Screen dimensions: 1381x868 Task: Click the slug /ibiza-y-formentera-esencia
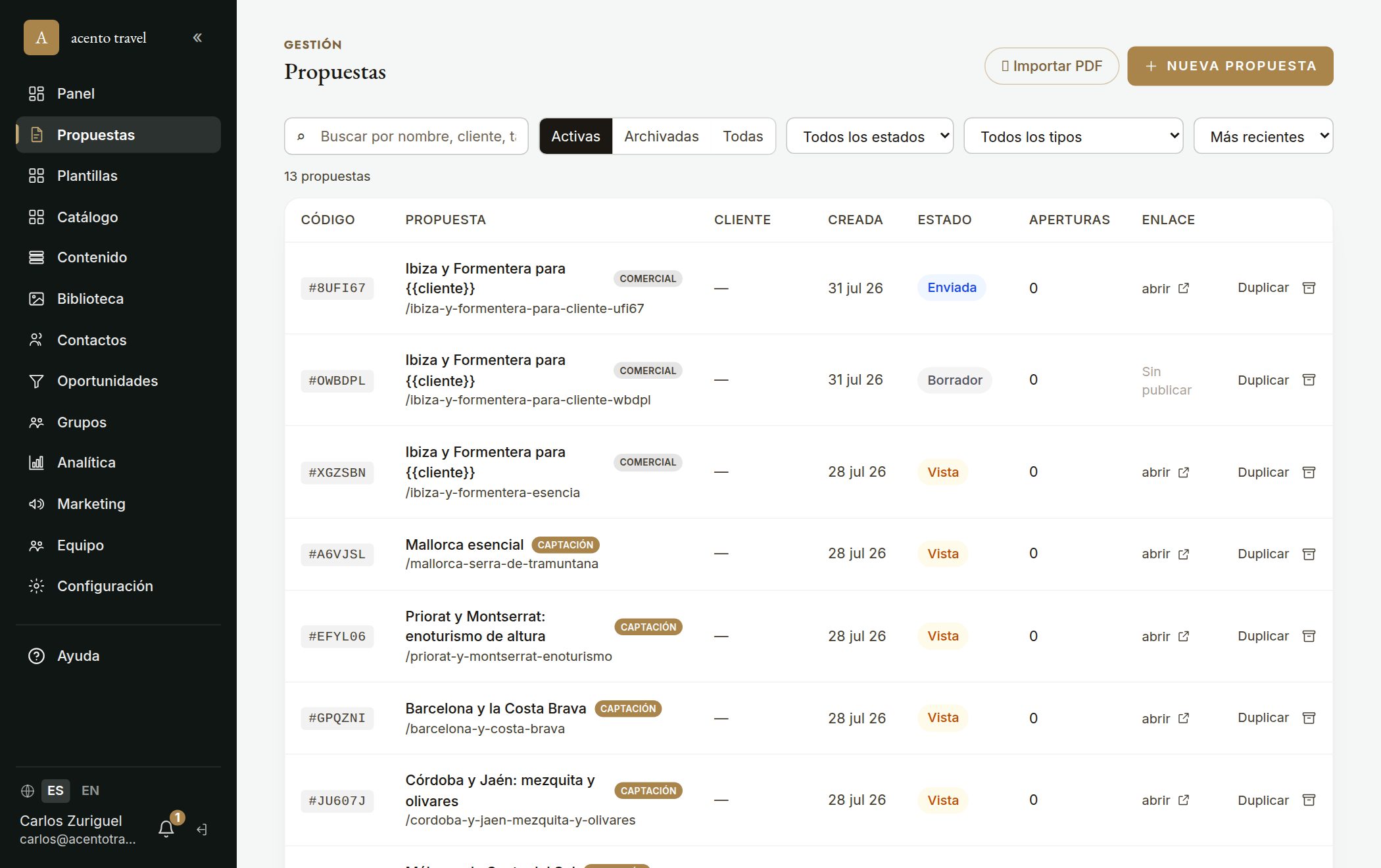[493, 493]
